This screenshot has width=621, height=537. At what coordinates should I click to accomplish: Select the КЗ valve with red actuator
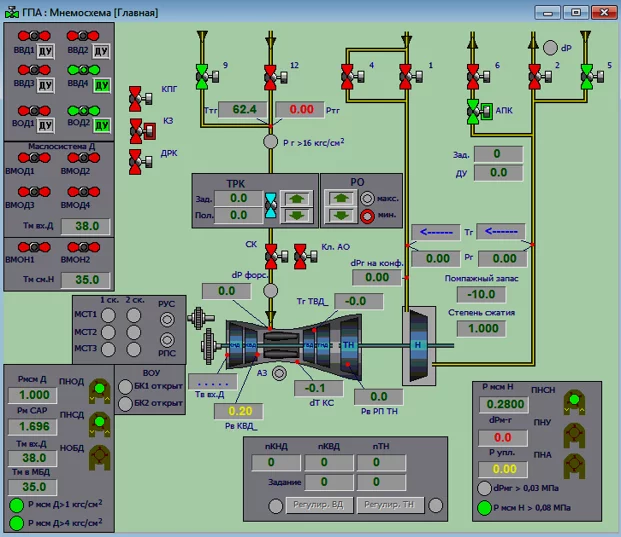pyautogui.click(x=141, y=131)
